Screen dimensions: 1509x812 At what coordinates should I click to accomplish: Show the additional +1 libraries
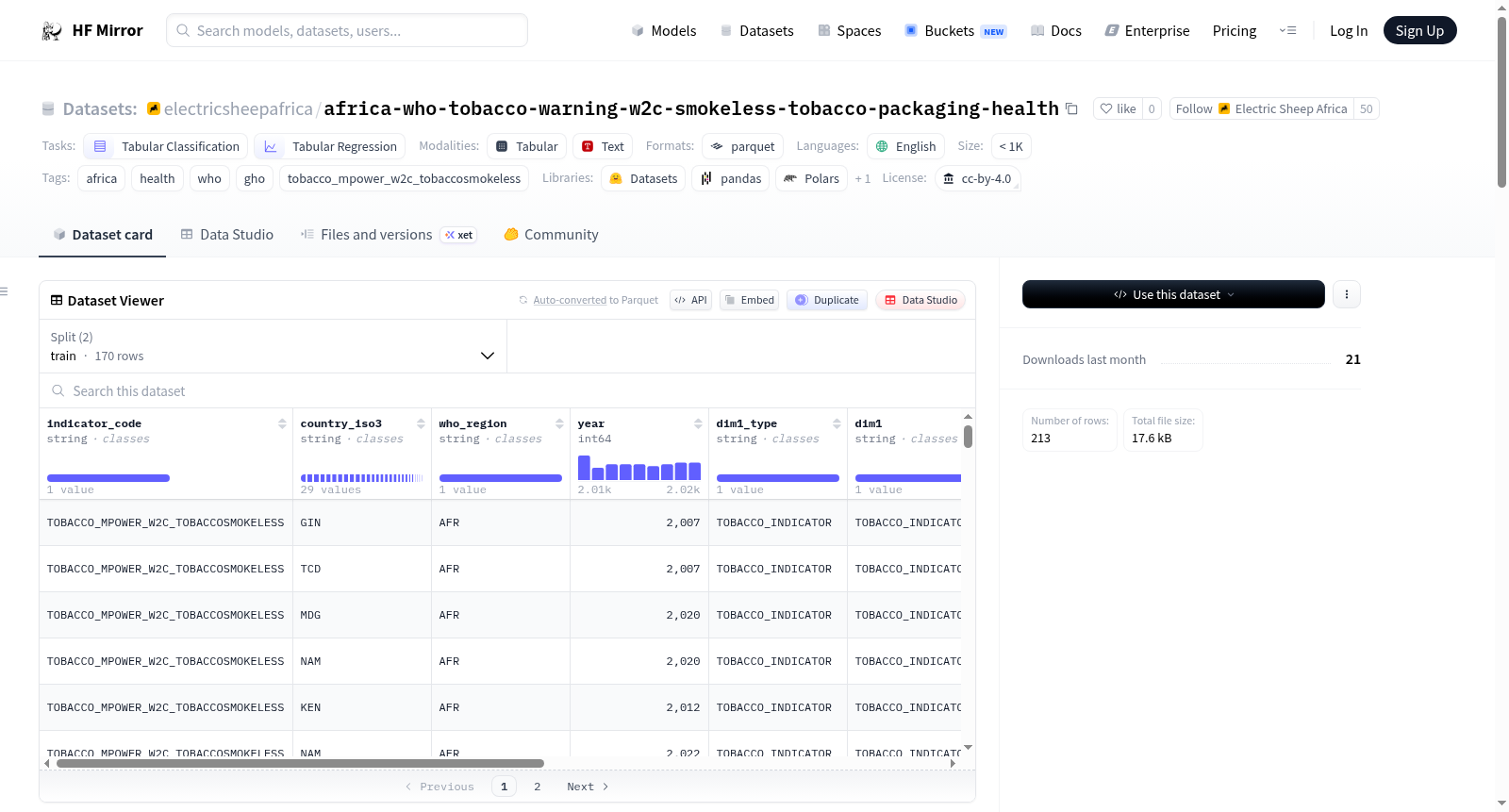click(x=862, y=178)
